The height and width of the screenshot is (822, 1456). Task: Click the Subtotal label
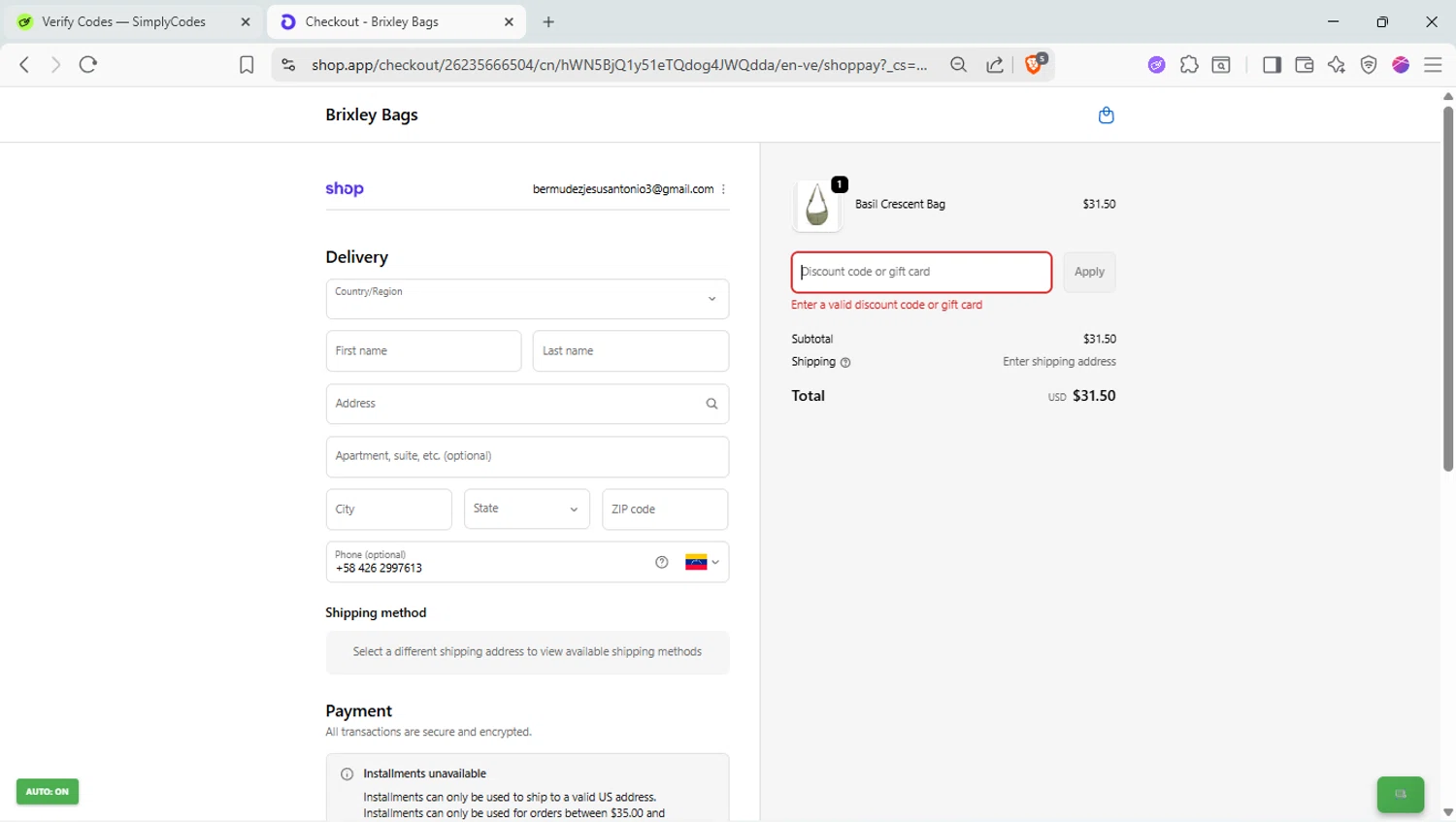point(812,339)
